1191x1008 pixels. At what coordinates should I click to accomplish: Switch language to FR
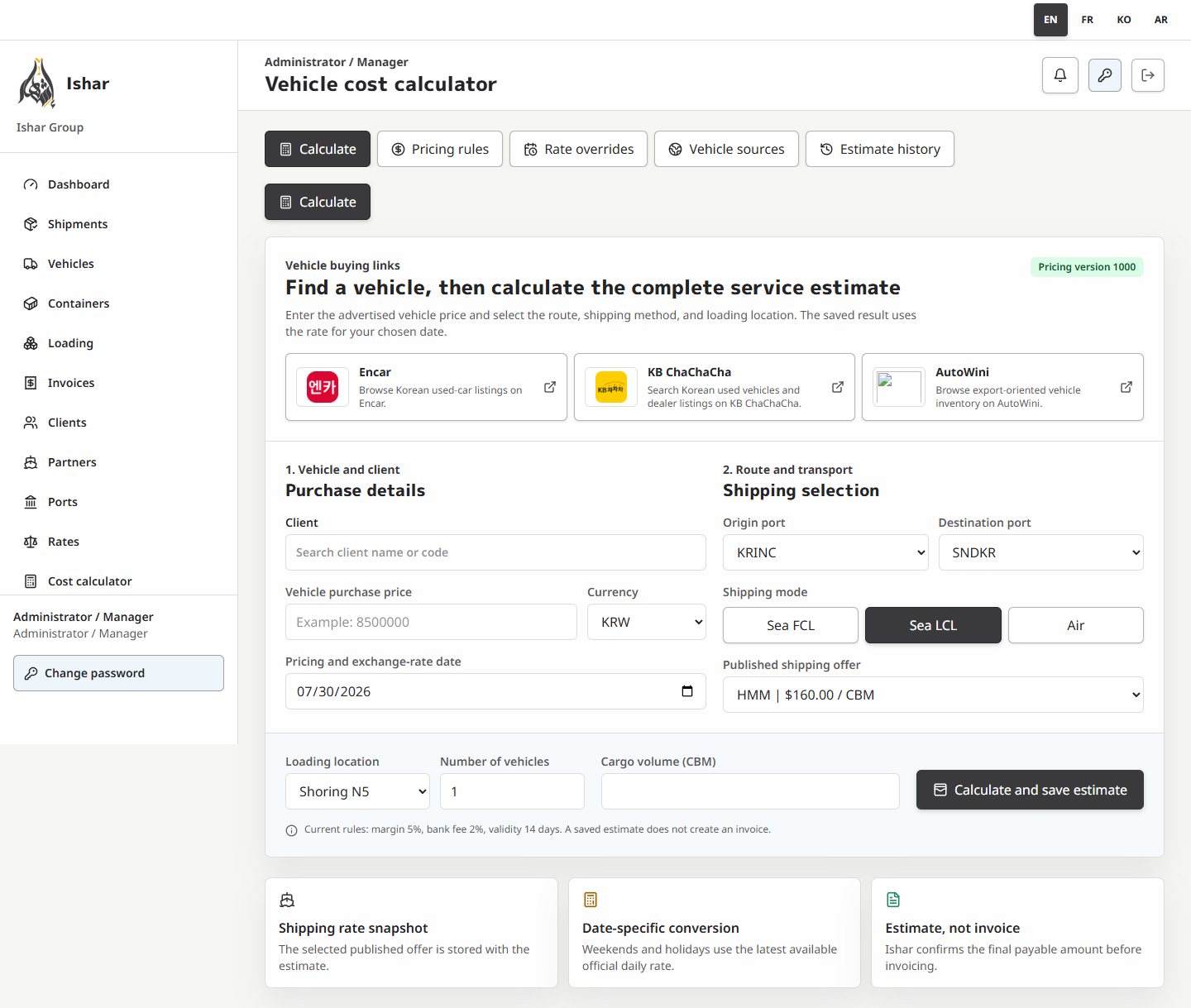1088,20
